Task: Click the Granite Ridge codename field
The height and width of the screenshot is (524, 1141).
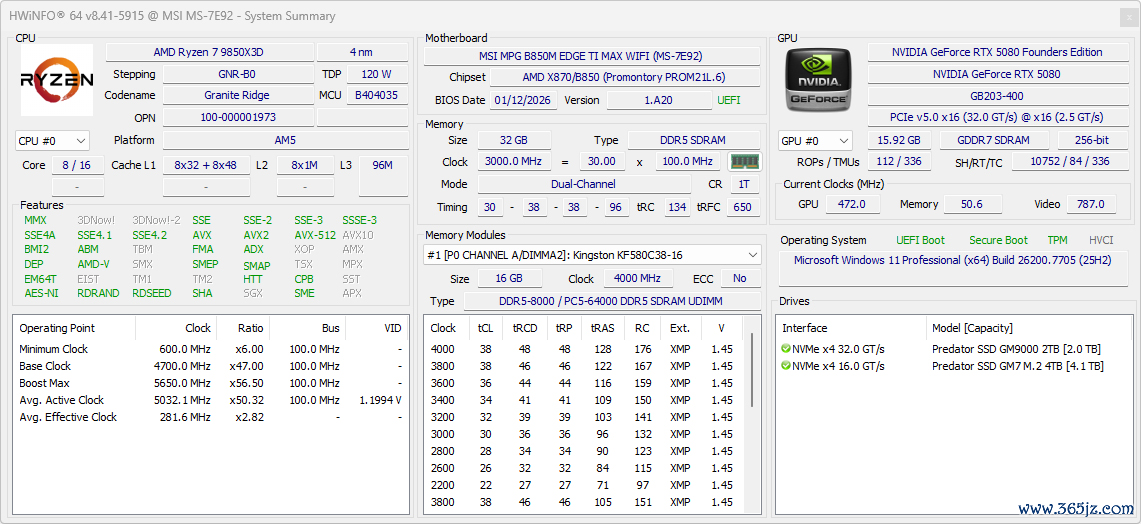Action: click(237, 95)
